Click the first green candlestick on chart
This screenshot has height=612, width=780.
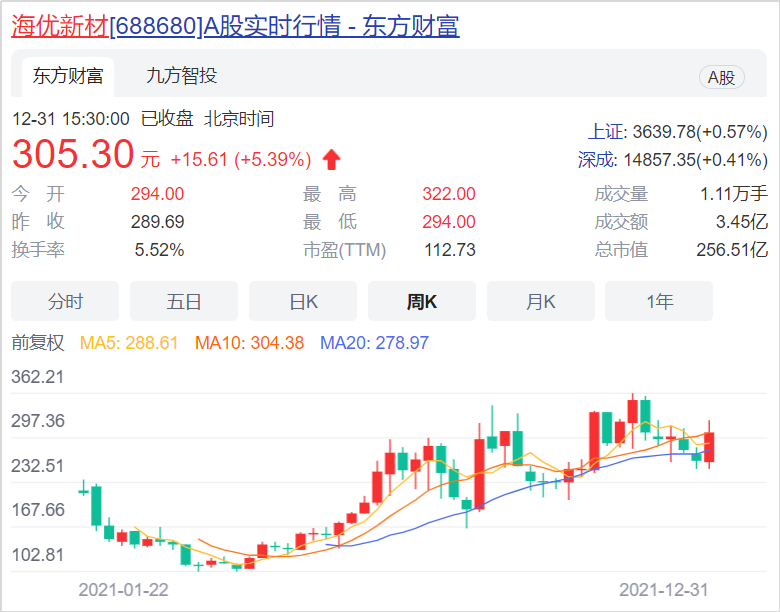click(x=84, y=492)
